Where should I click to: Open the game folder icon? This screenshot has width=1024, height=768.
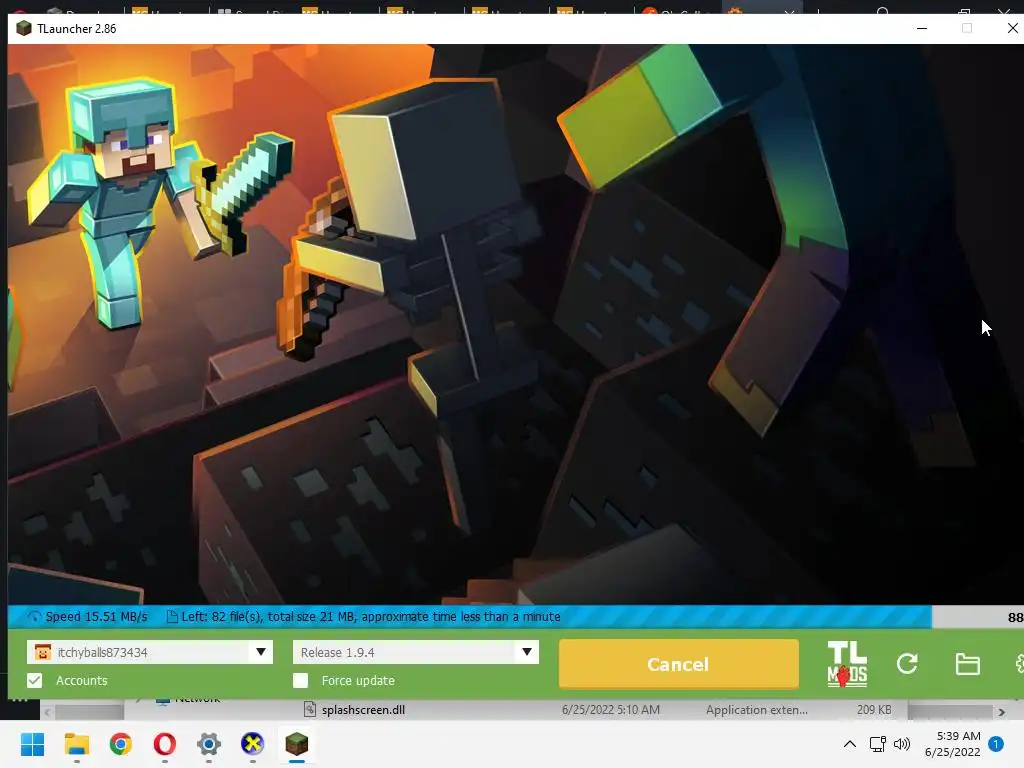click(967, 664)
